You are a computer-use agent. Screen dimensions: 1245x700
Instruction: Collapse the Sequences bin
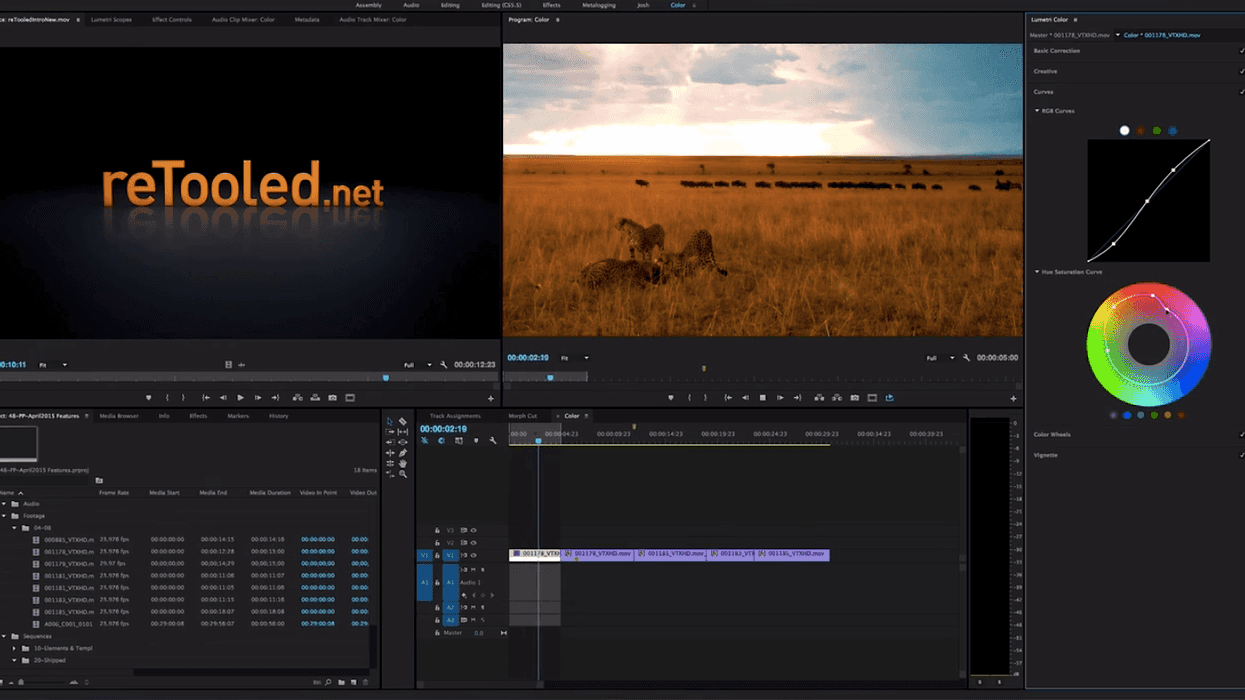pos(3,636)
